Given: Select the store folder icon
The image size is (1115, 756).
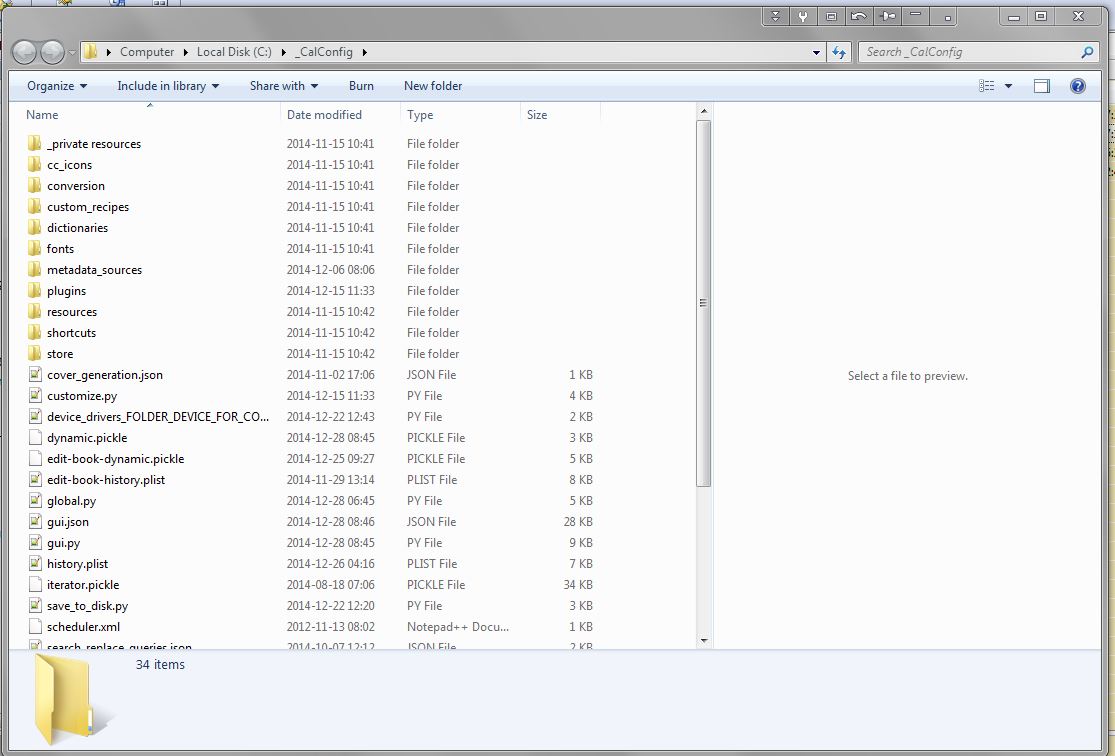Looking at the screenshot, I should 35,353.
